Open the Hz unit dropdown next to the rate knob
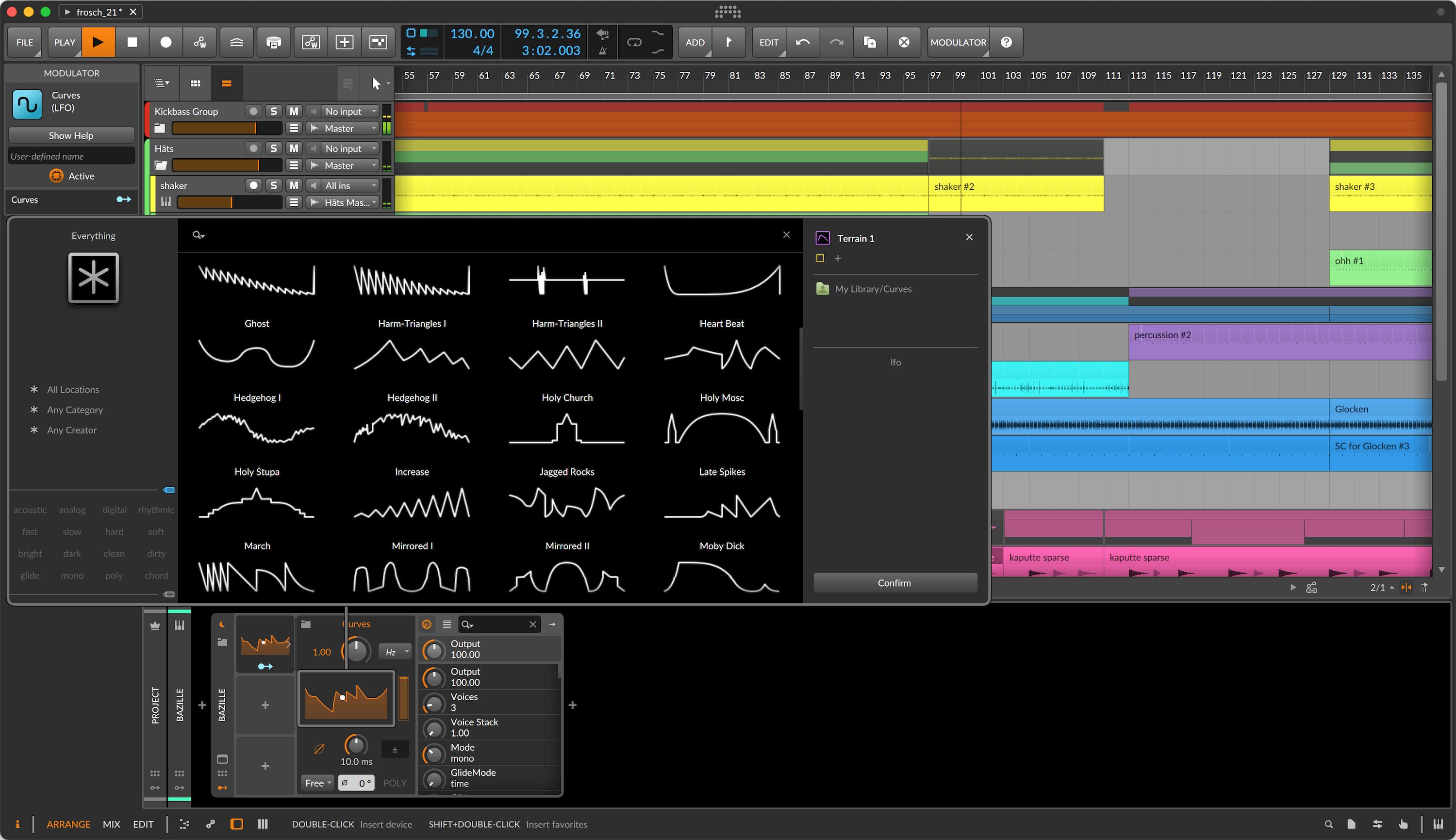This screenshot has width=1456, height=840. pyautogui.click(x=394, y=651)
